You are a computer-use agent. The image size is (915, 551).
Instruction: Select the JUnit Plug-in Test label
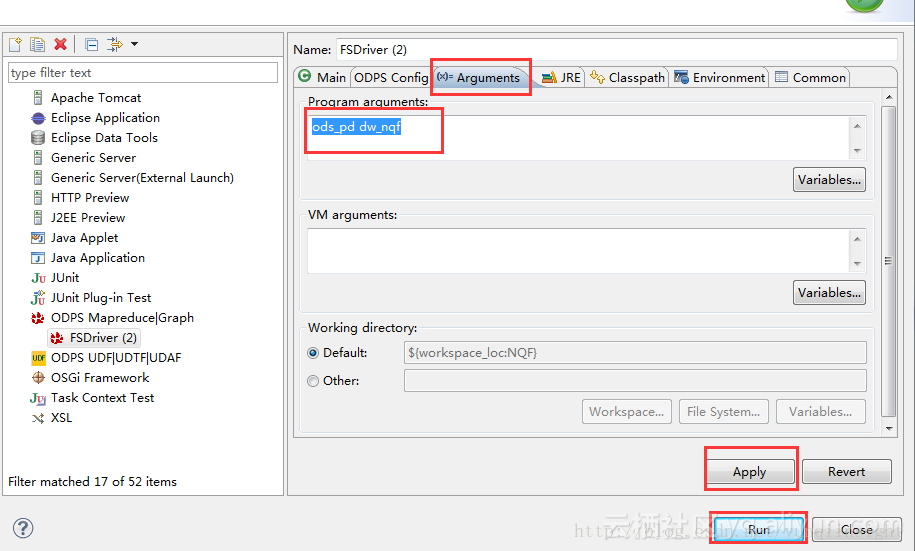(100, 298)
